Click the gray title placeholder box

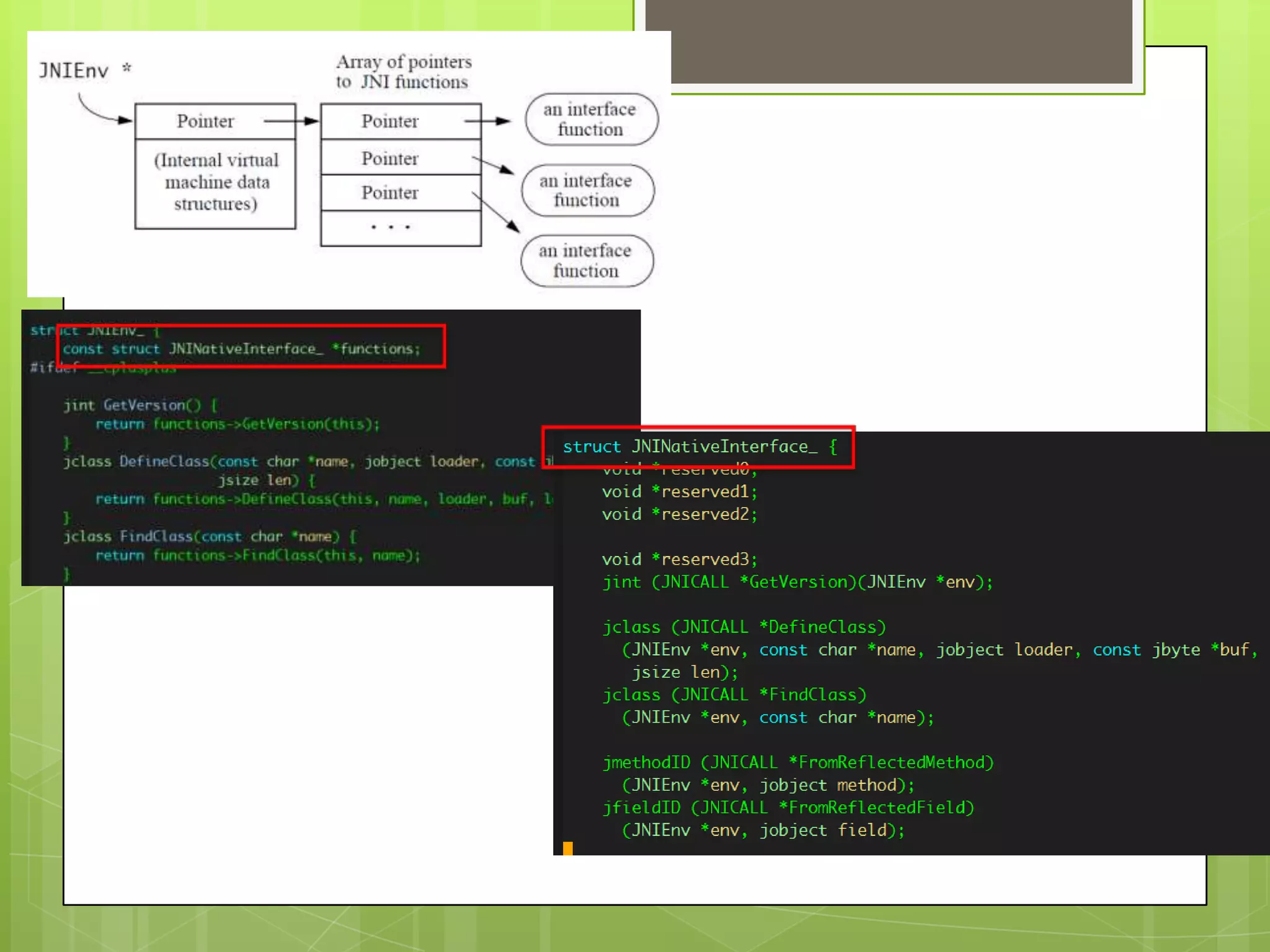[888, 41]
